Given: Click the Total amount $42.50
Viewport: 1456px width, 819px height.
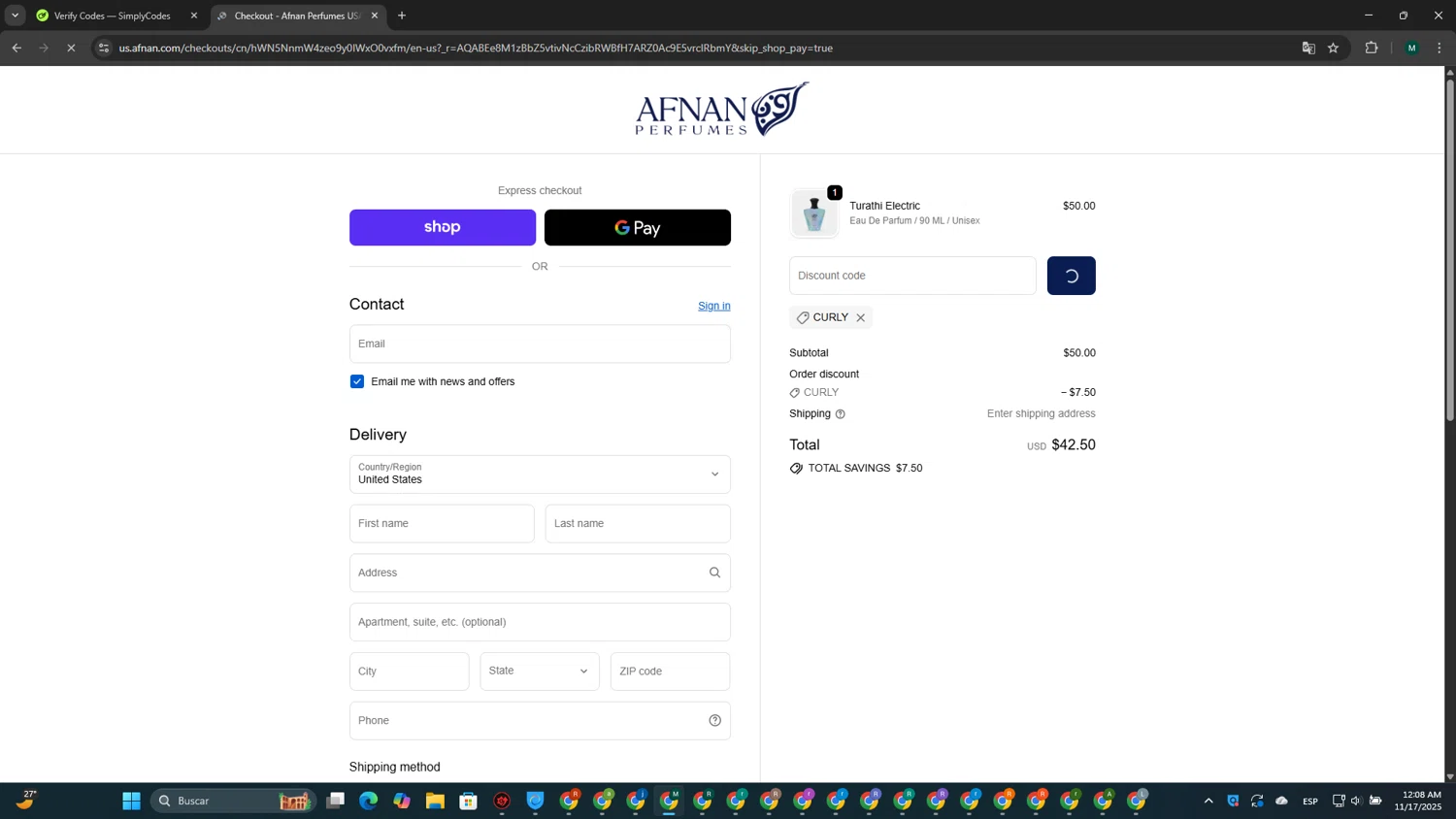Looking at the screenshot, I should click(x=1074, y=444).
